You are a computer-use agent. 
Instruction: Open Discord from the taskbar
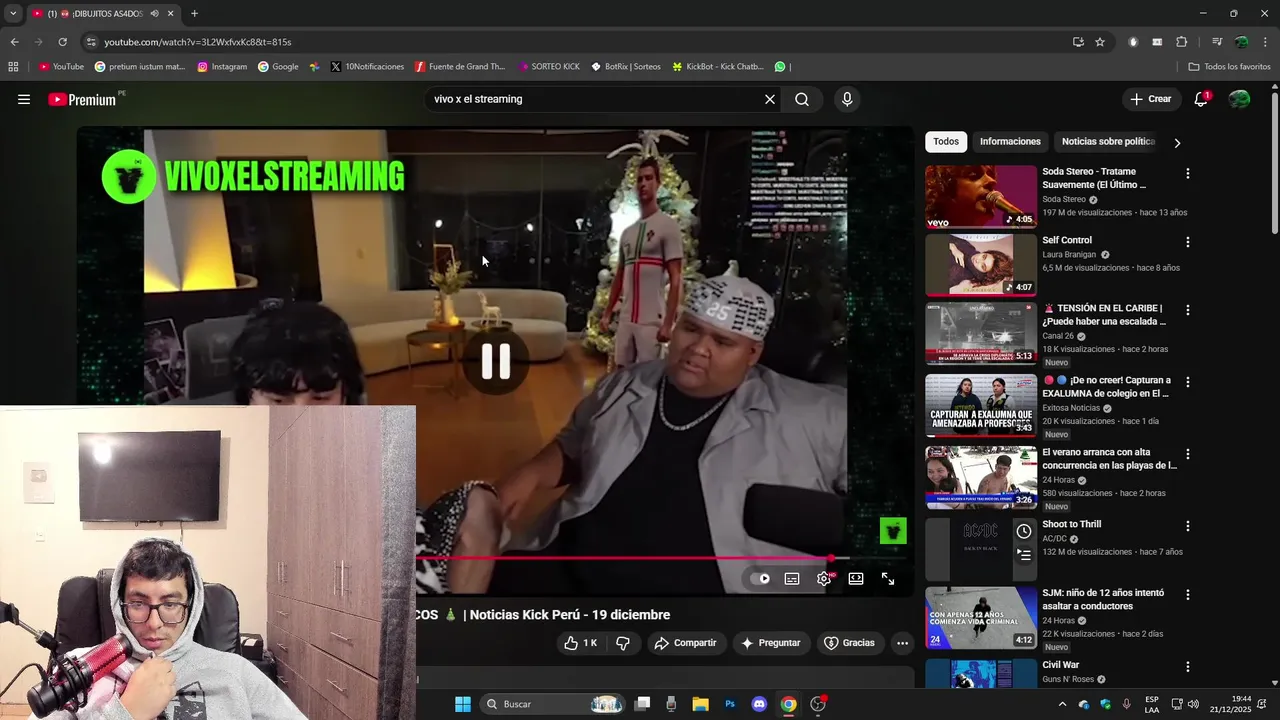(759, 704)
